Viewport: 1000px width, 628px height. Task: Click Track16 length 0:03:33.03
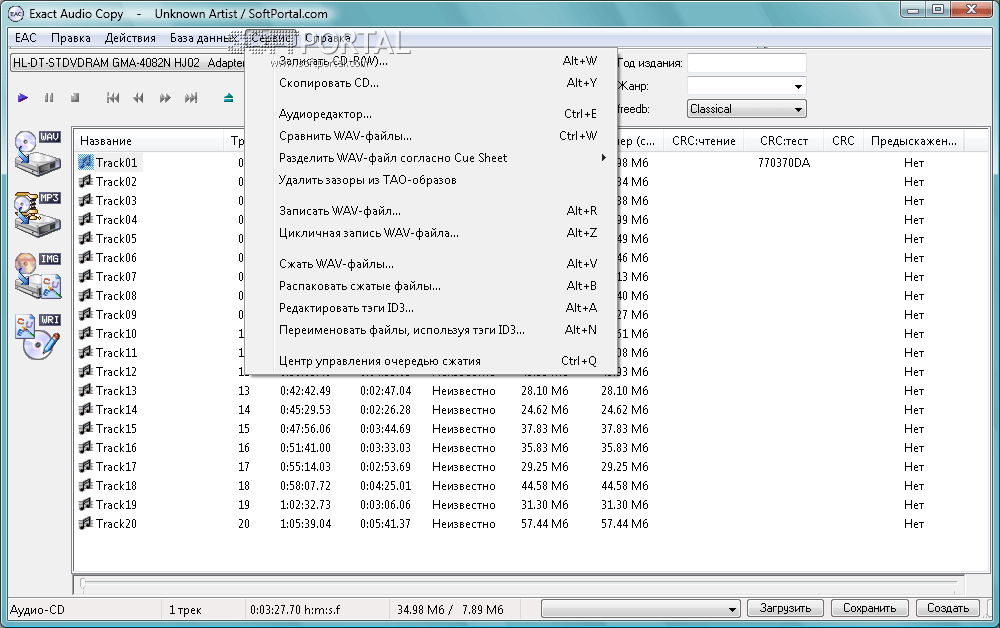pyautogui.click(x=385, y=448)
